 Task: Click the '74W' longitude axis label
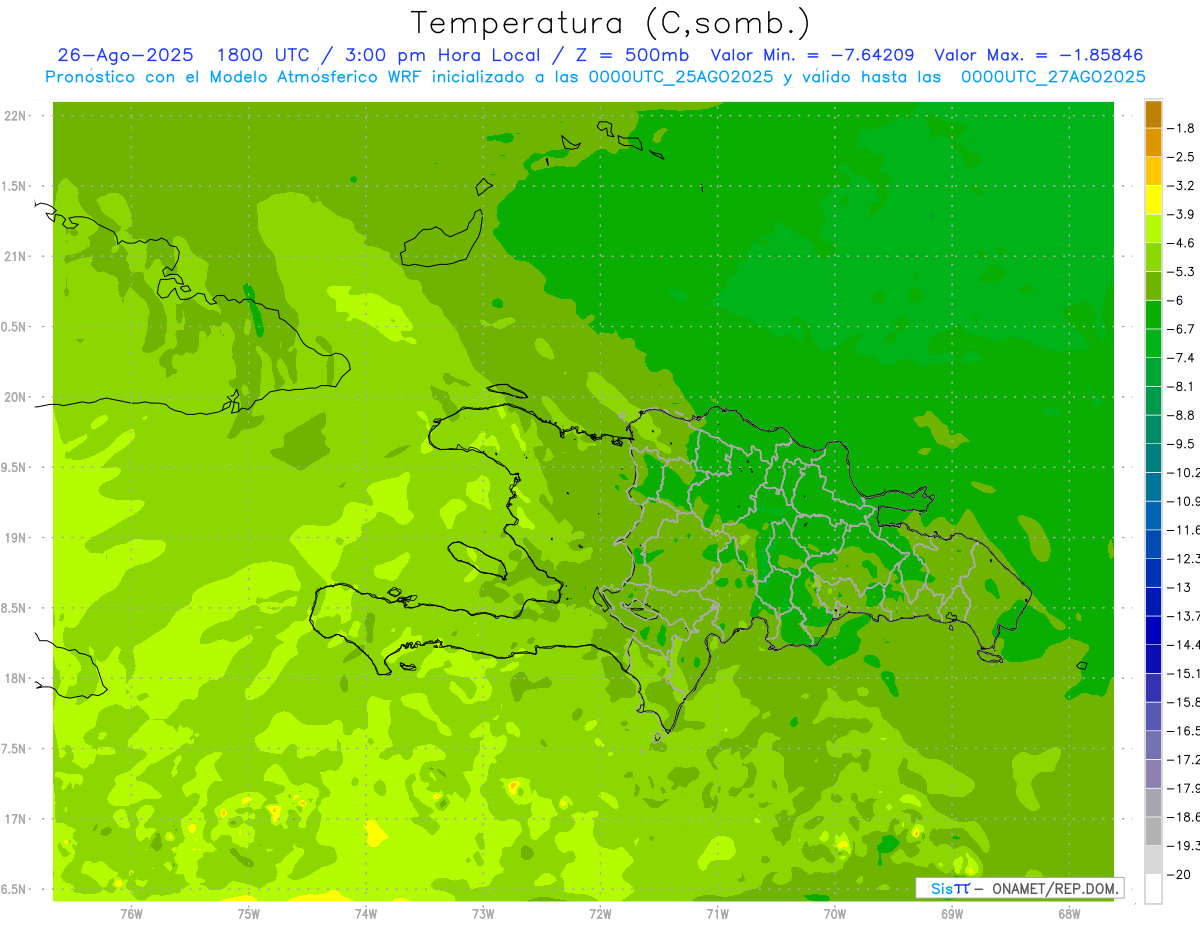(x=366, y=913)
